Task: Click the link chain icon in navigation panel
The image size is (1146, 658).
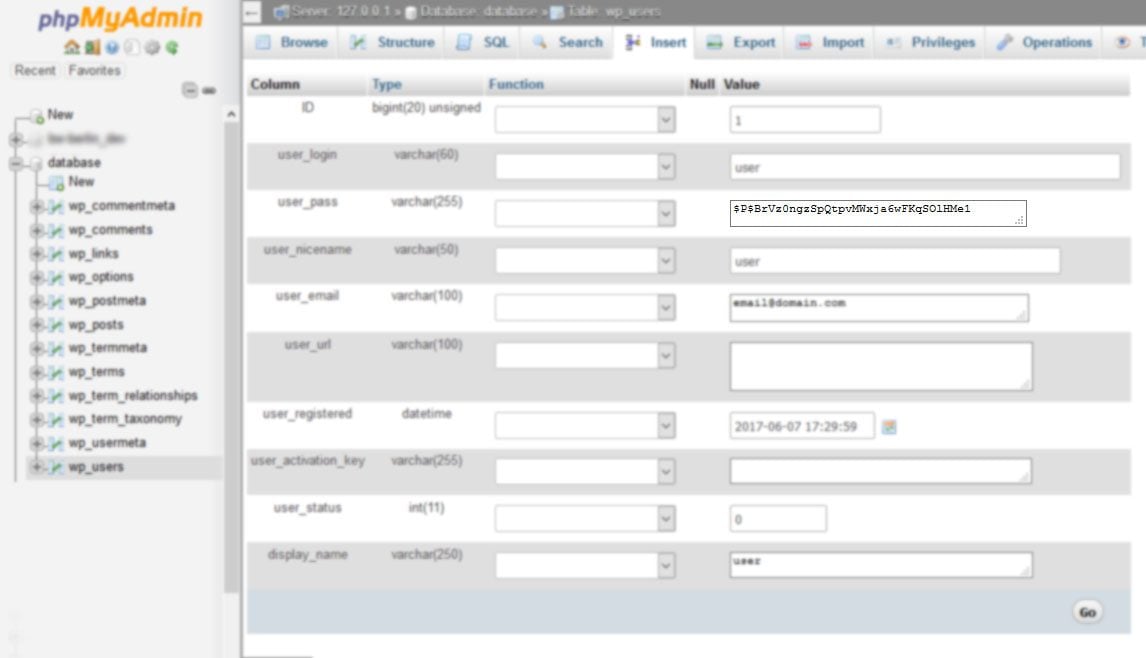Action: pyautogui.click(x=210, y=90)
